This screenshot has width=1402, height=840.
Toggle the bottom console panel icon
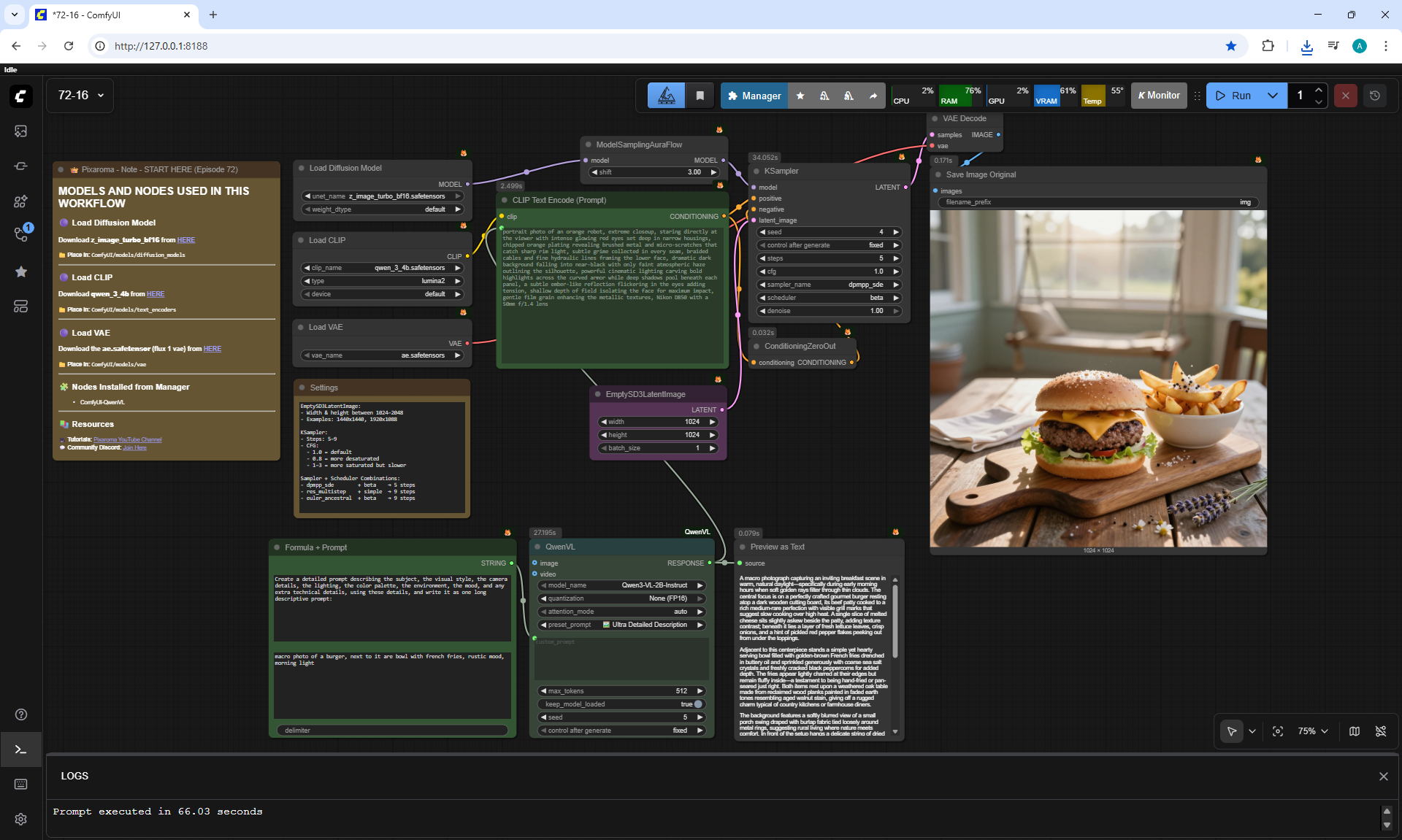20,750
